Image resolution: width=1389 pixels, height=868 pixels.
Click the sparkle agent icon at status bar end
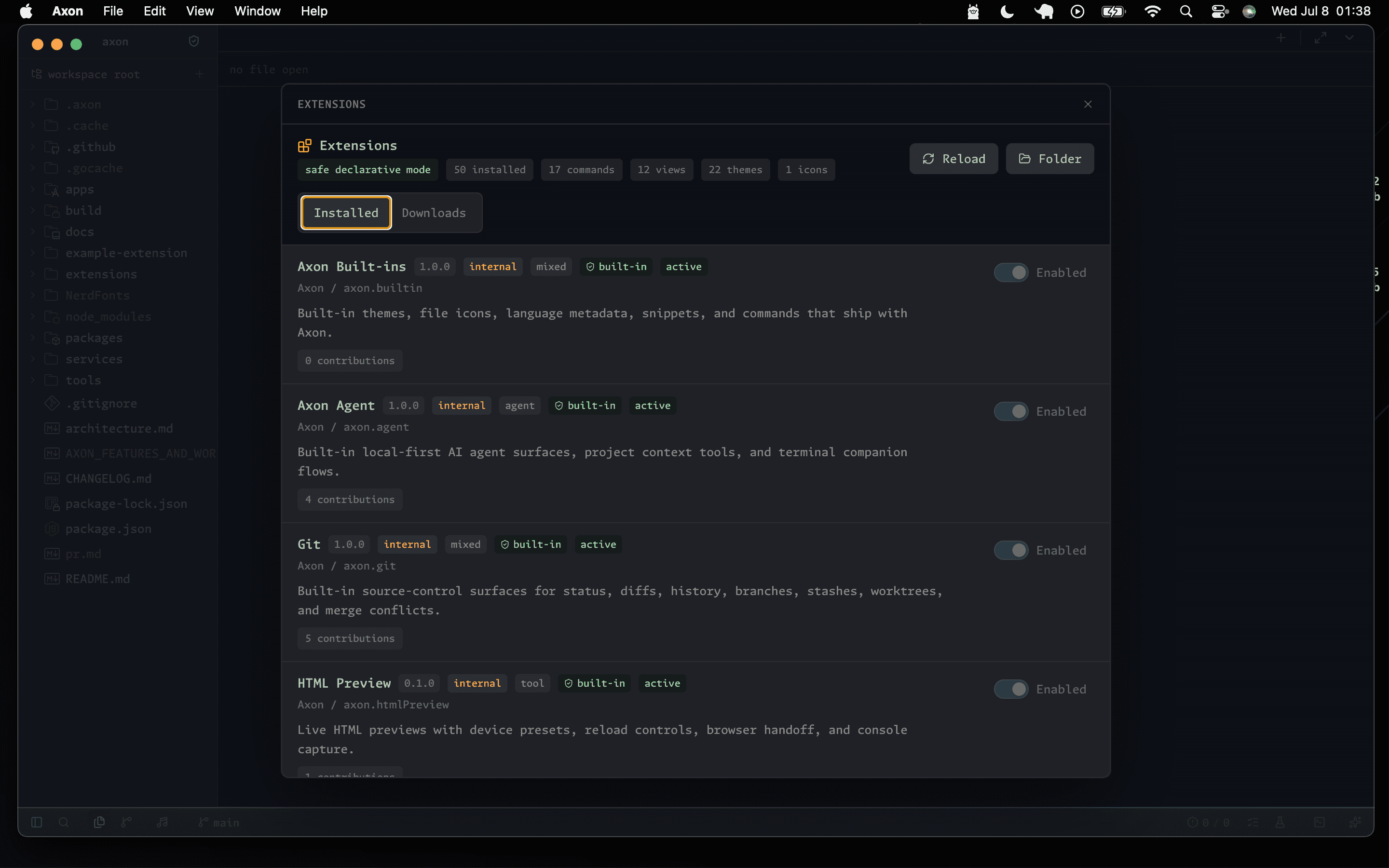pos(1355,822)
